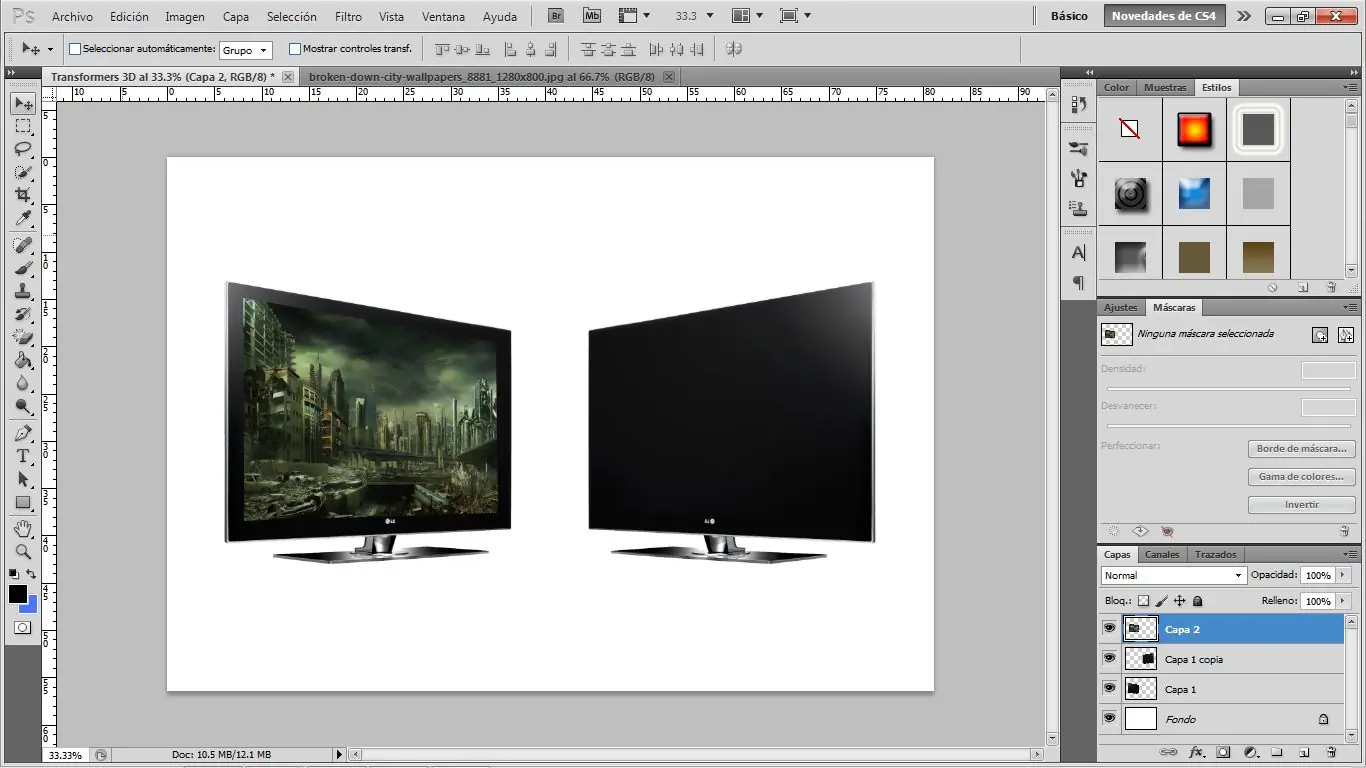Enable Mostrar controles transf. checkbox

pos(295,49)
